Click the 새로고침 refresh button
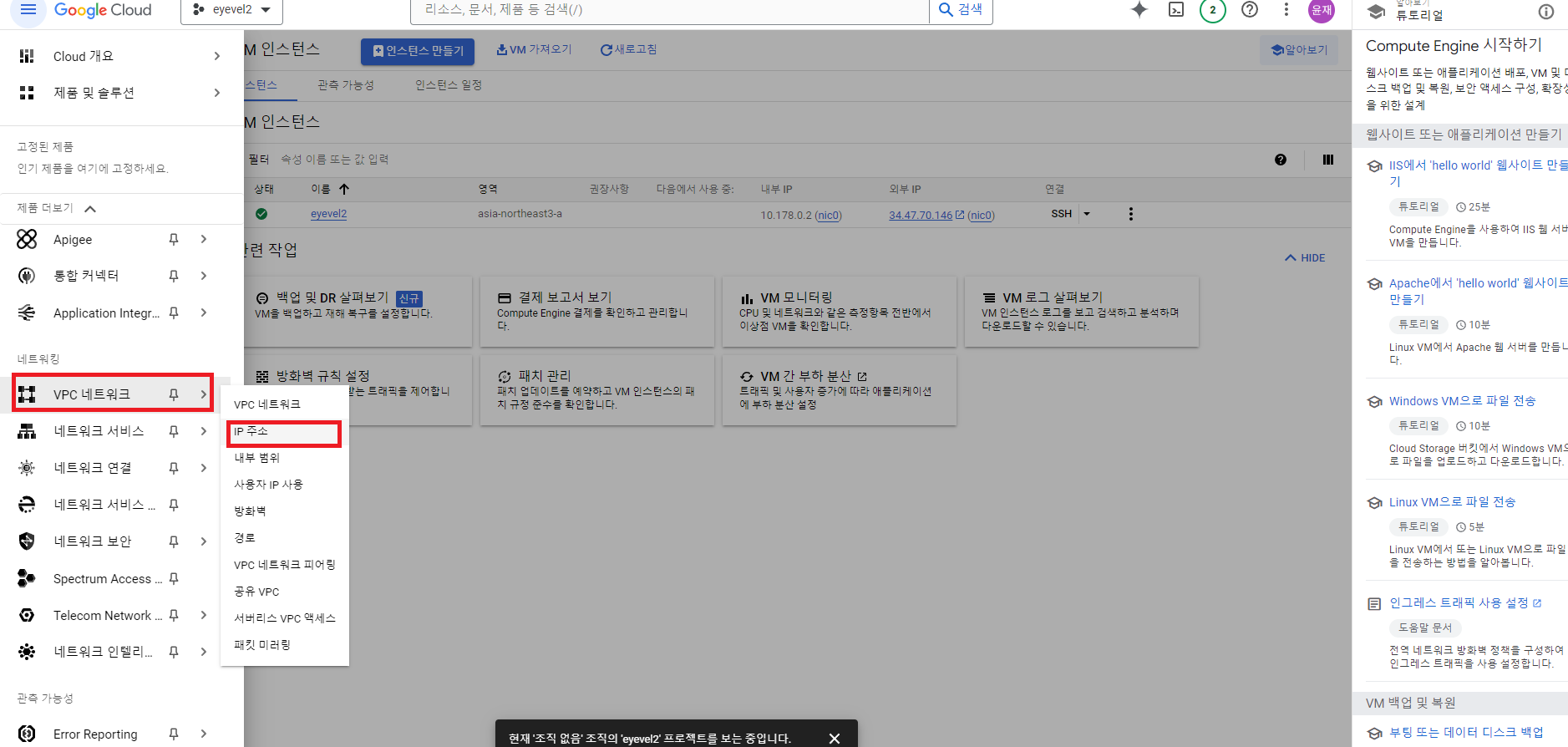Screen dimensions: 1568x747 click(x=628, y=50)
